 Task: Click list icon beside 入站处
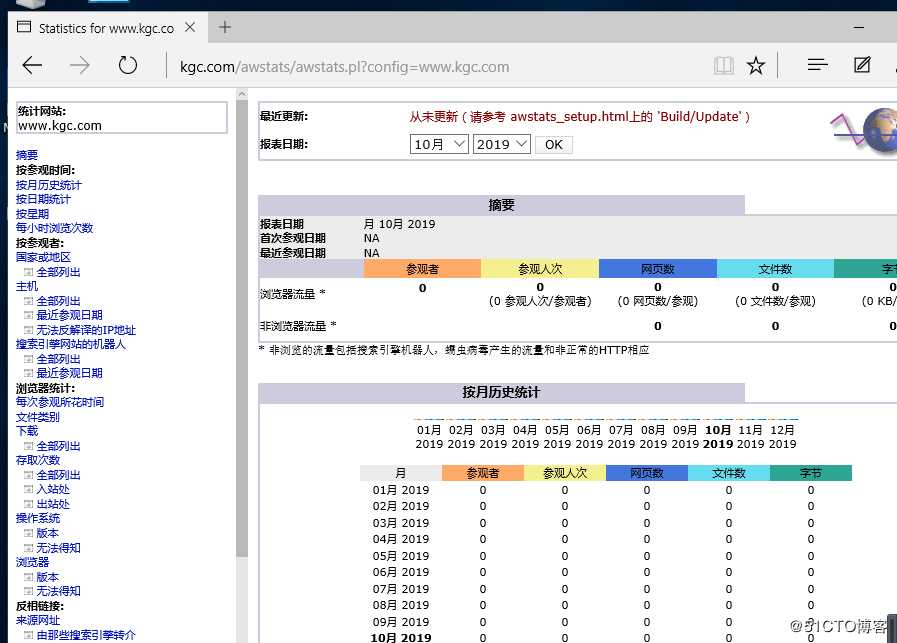[28, 489]
